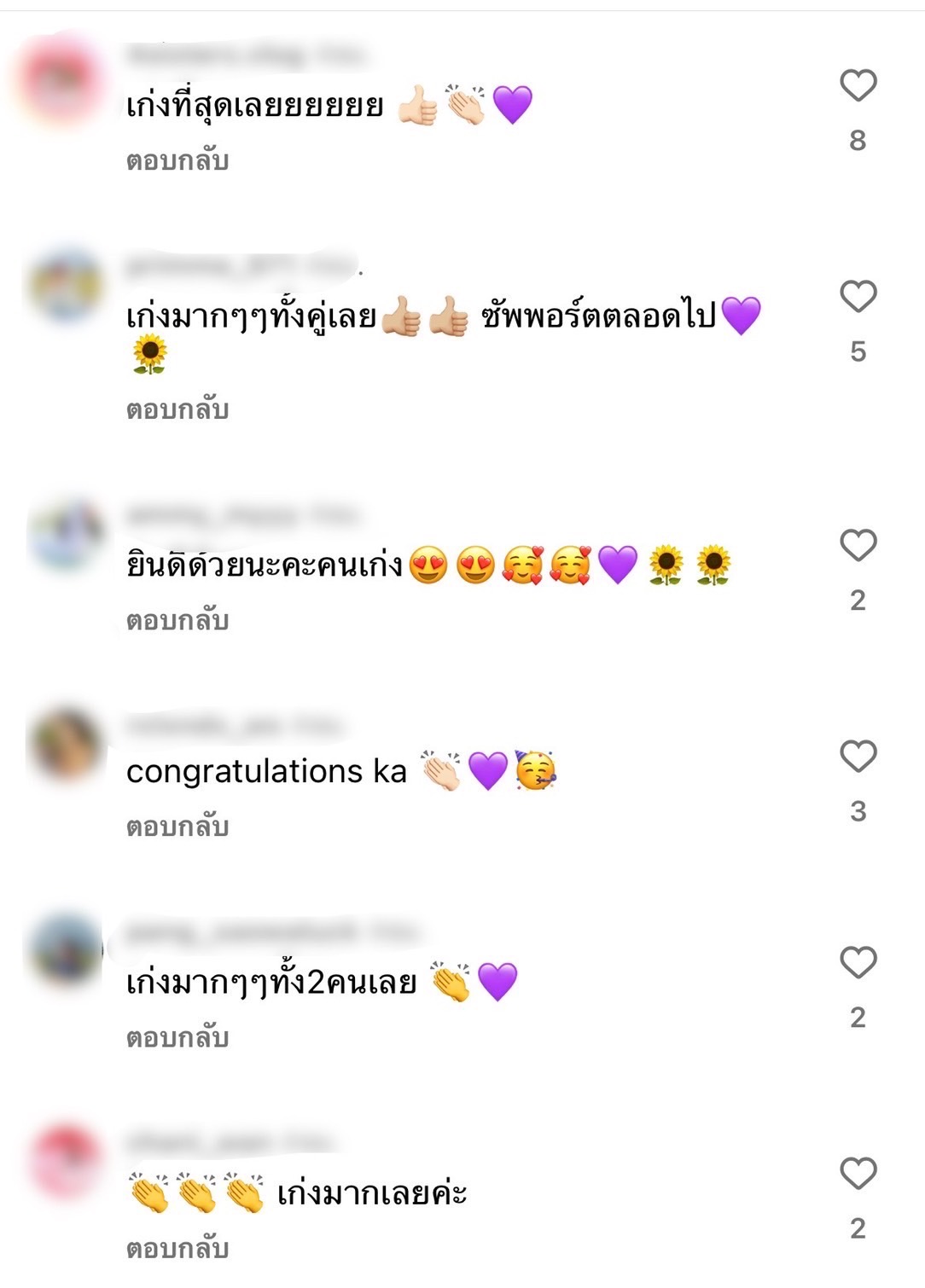Image resolution: width=925 pixels, height=1288 pixels.
Task: Tap ตอบกลับ under 'congratulations ka'
Action: click(177, 827)
